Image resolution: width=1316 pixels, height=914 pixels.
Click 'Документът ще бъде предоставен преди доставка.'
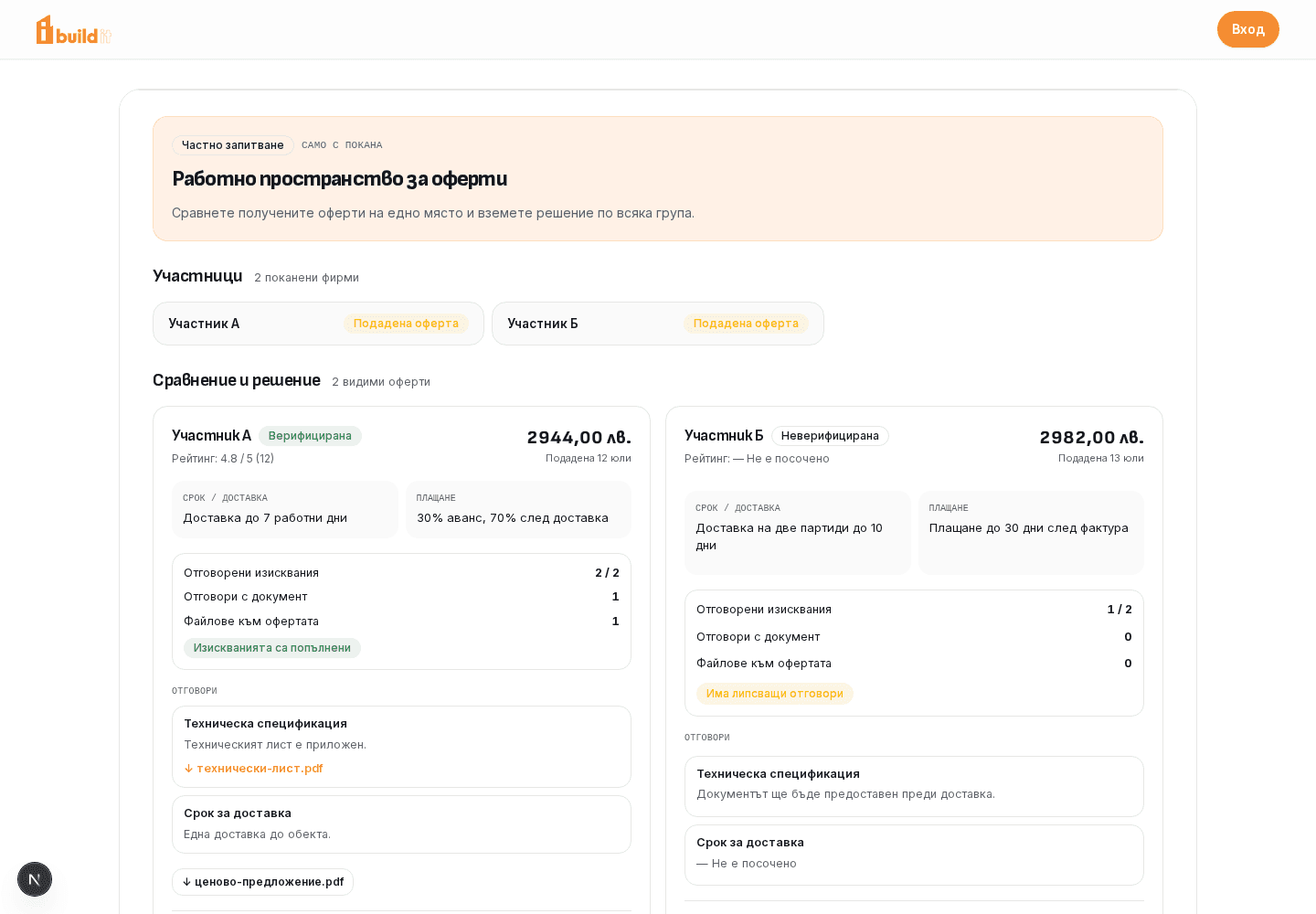pyautogui.click(x=846, y=794)
